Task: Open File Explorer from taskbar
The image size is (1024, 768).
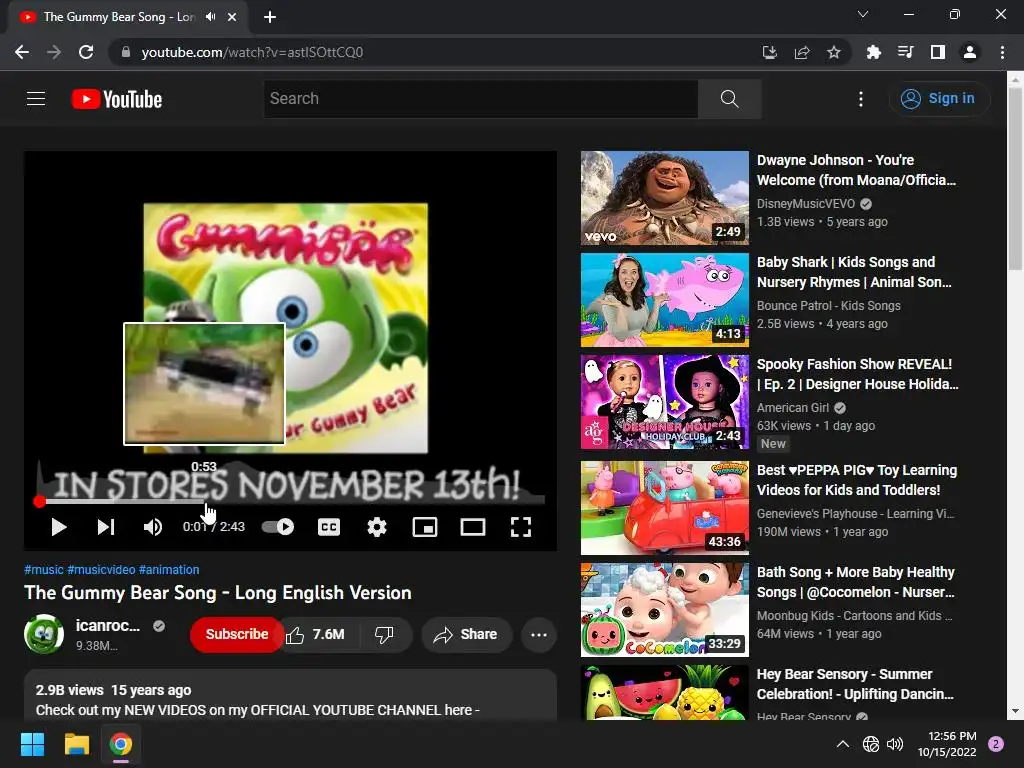Action: 76,744
